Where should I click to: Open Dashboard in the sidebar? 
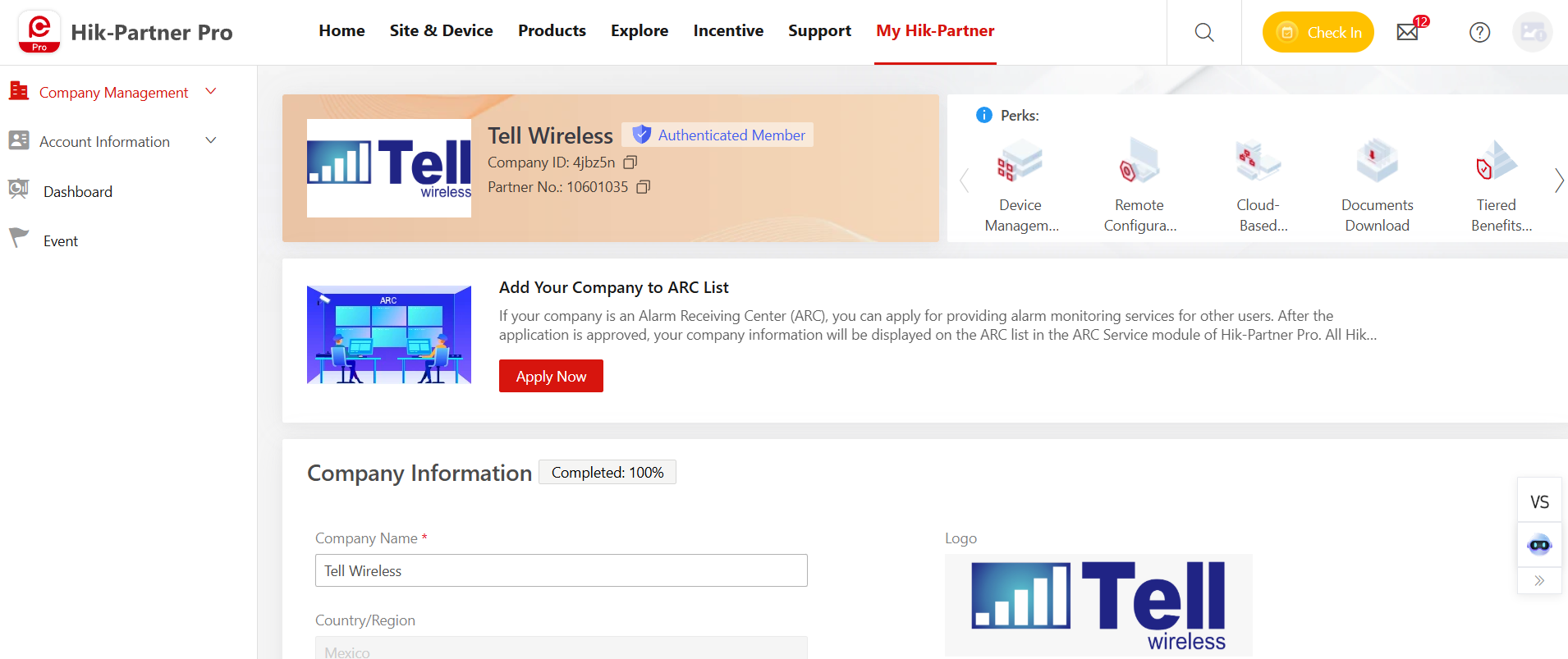click(x=78, y=191)
